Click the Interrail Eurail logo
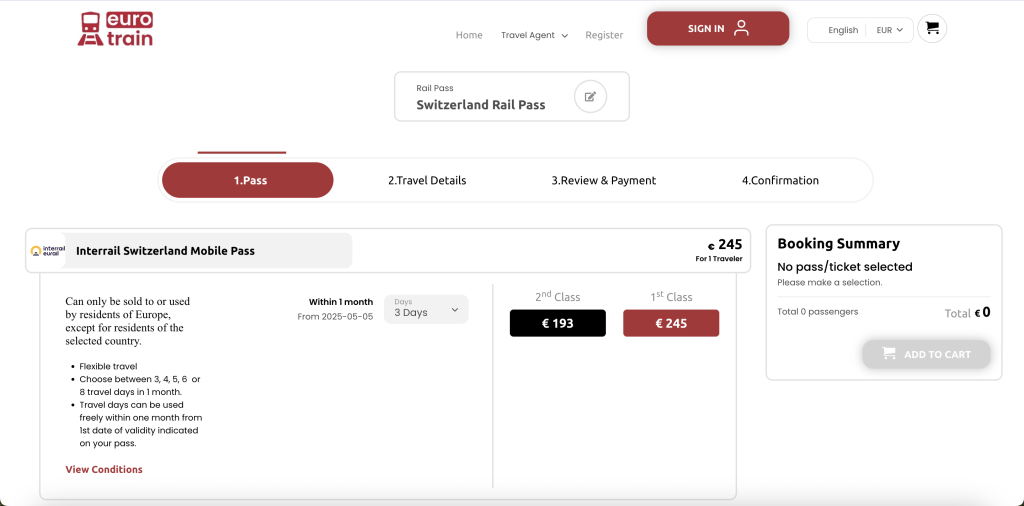 48,251
